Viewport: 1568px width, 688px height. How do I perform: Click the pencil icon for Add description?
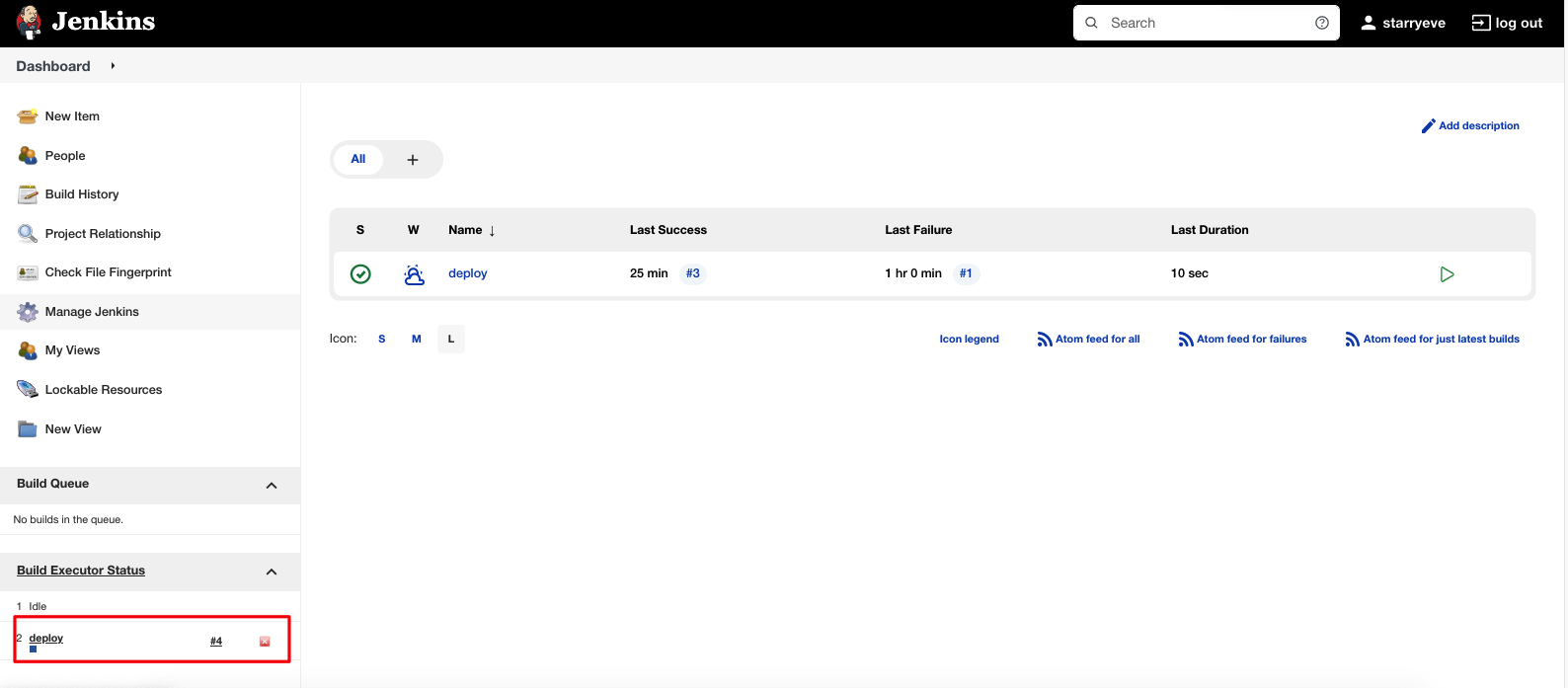[1428, 126]
